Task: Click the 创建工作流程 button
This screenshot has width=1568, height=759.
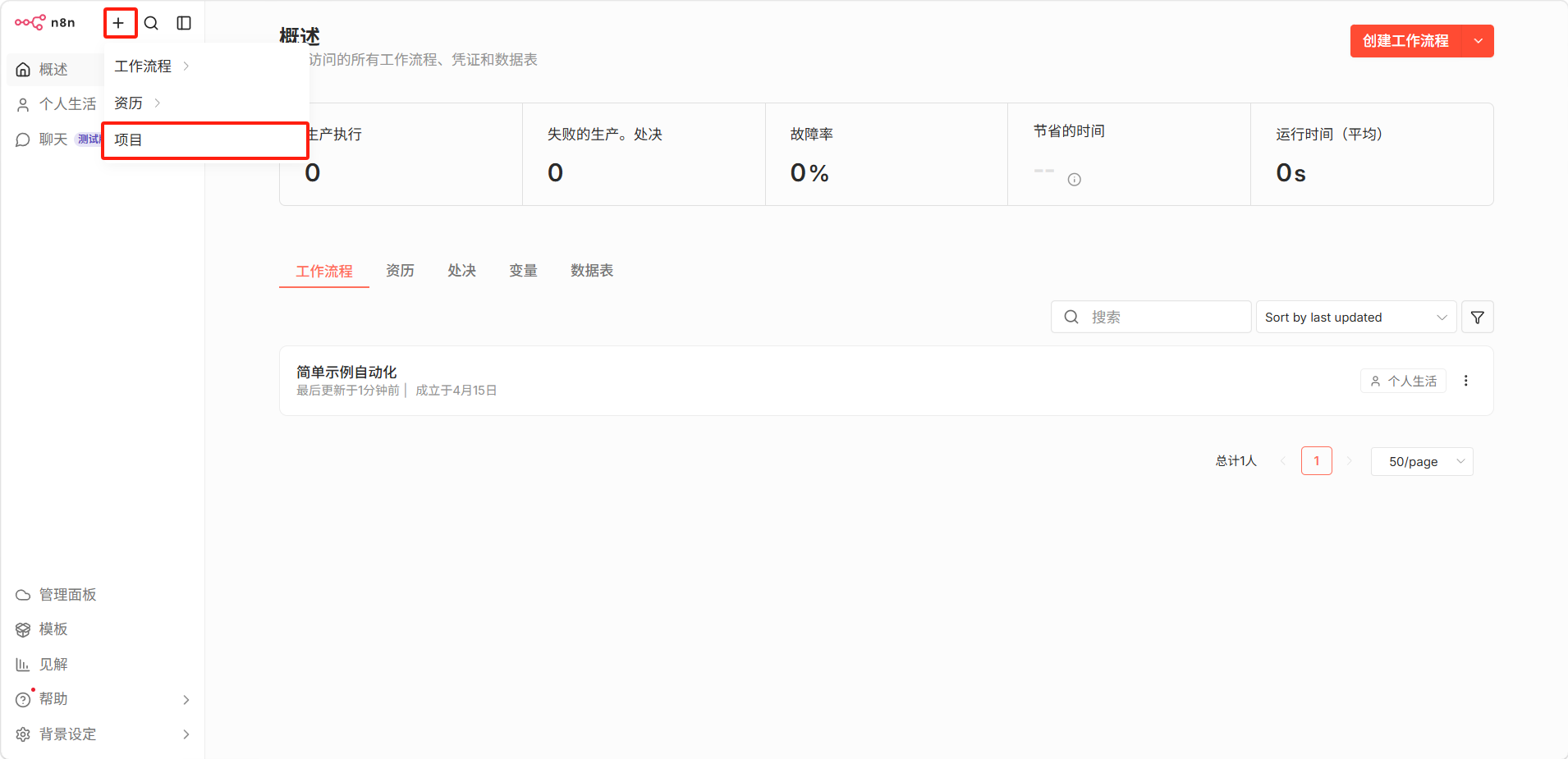Action: [1405, 41]
